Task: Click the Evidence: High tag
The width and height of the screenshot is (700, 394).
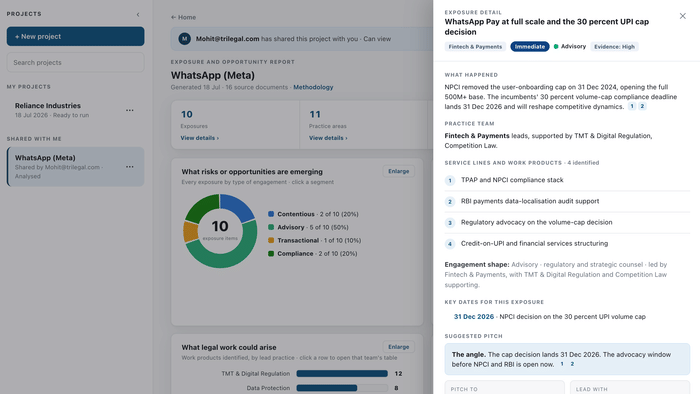Action: (x=614, y=46)
